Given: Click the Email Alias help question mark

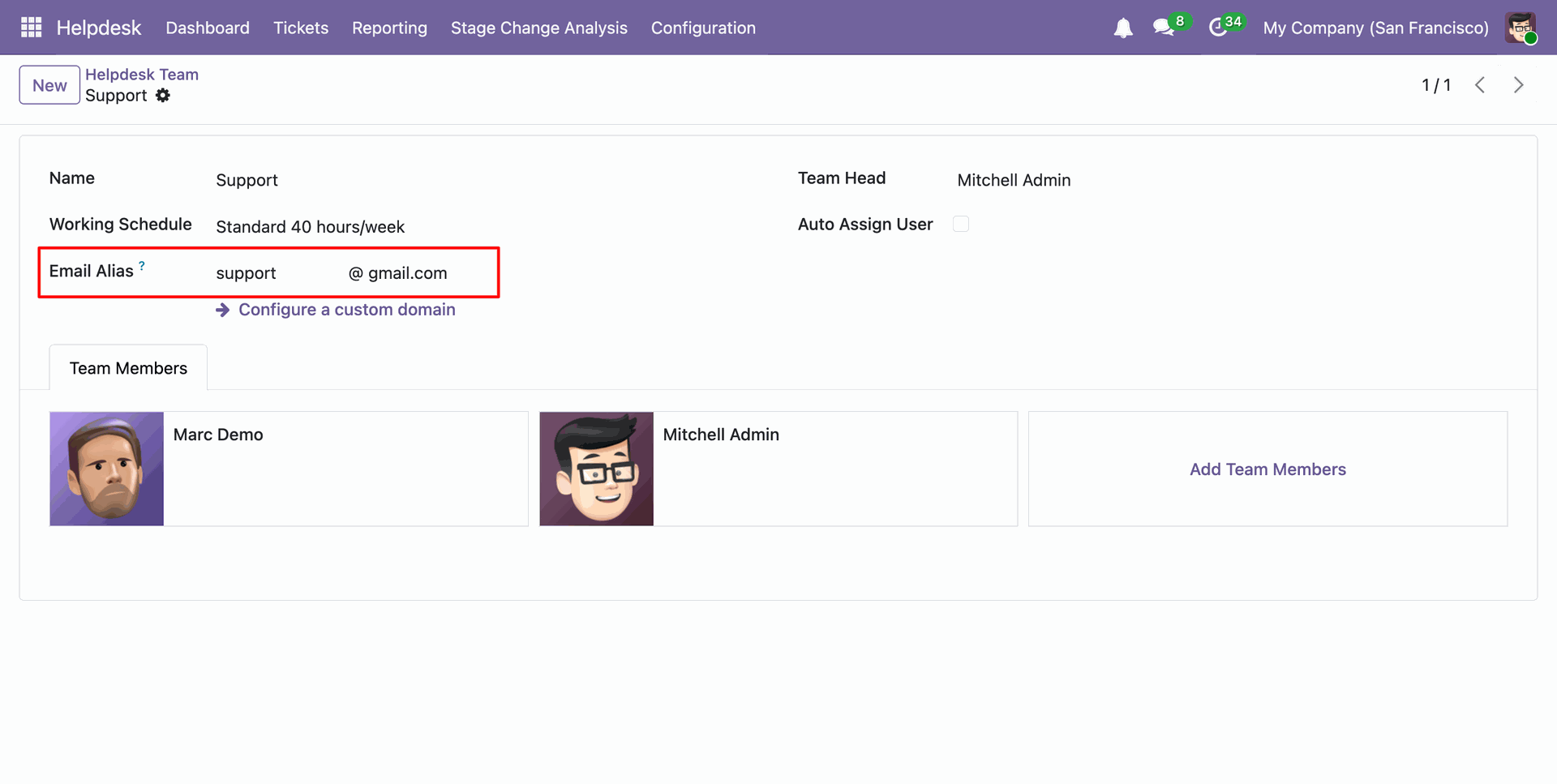Looking at the screenshot, I should click(x=142, y=265).
